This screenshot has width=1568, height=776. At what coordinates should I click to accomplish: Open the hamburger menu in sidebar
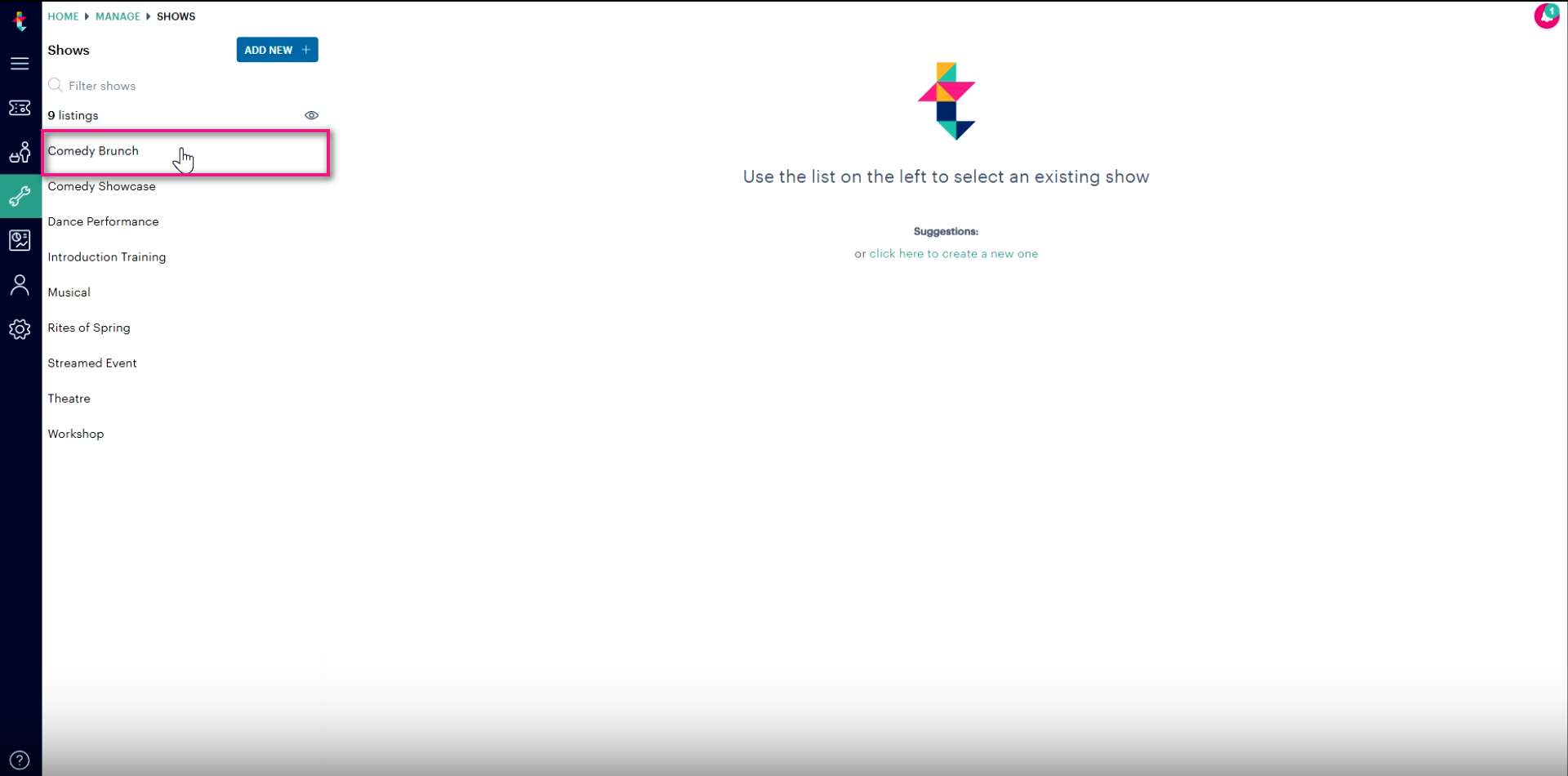(20, 64)
